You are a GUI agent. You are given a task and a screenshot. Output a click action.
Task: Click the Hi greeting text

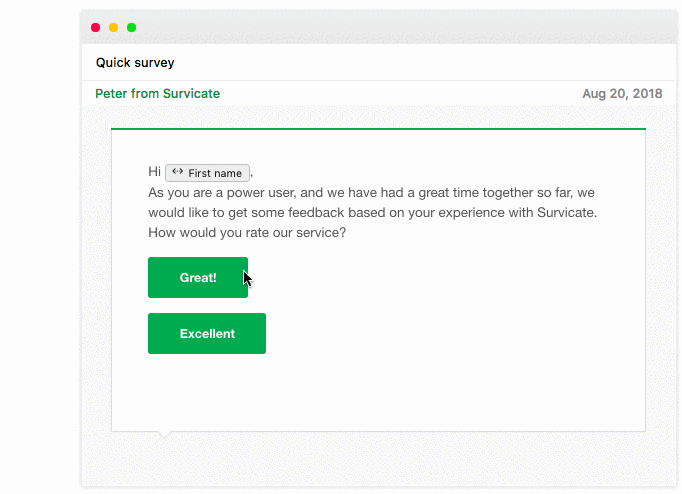[x=154, y=172]
